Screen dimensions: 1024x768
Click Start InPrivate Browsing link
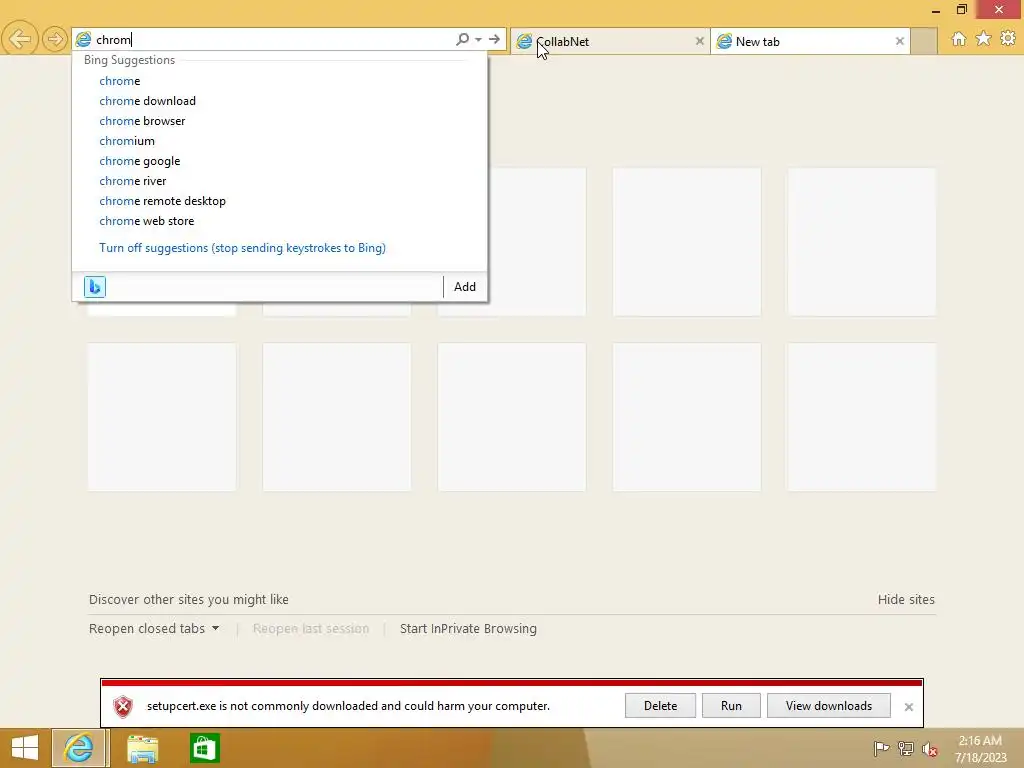click(468, 628)
